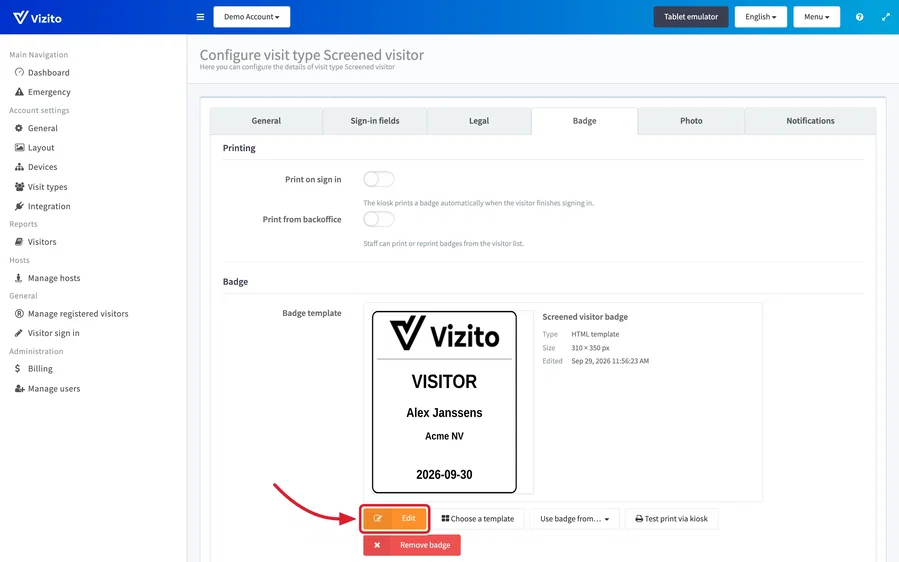
Task: Click the X icon on Remove badge
Action: tap(377, 545)
